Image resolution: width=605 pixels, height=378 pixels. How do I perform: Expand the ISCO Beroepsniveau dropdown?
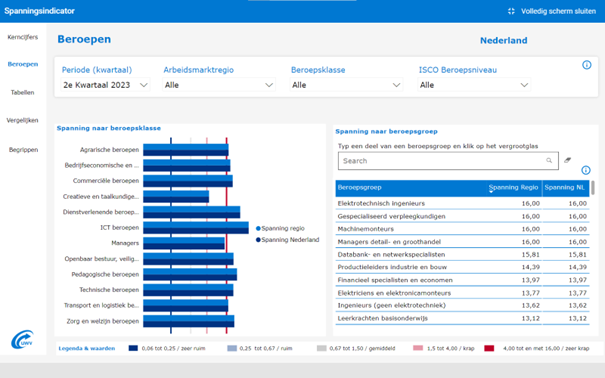click(474, 85)
